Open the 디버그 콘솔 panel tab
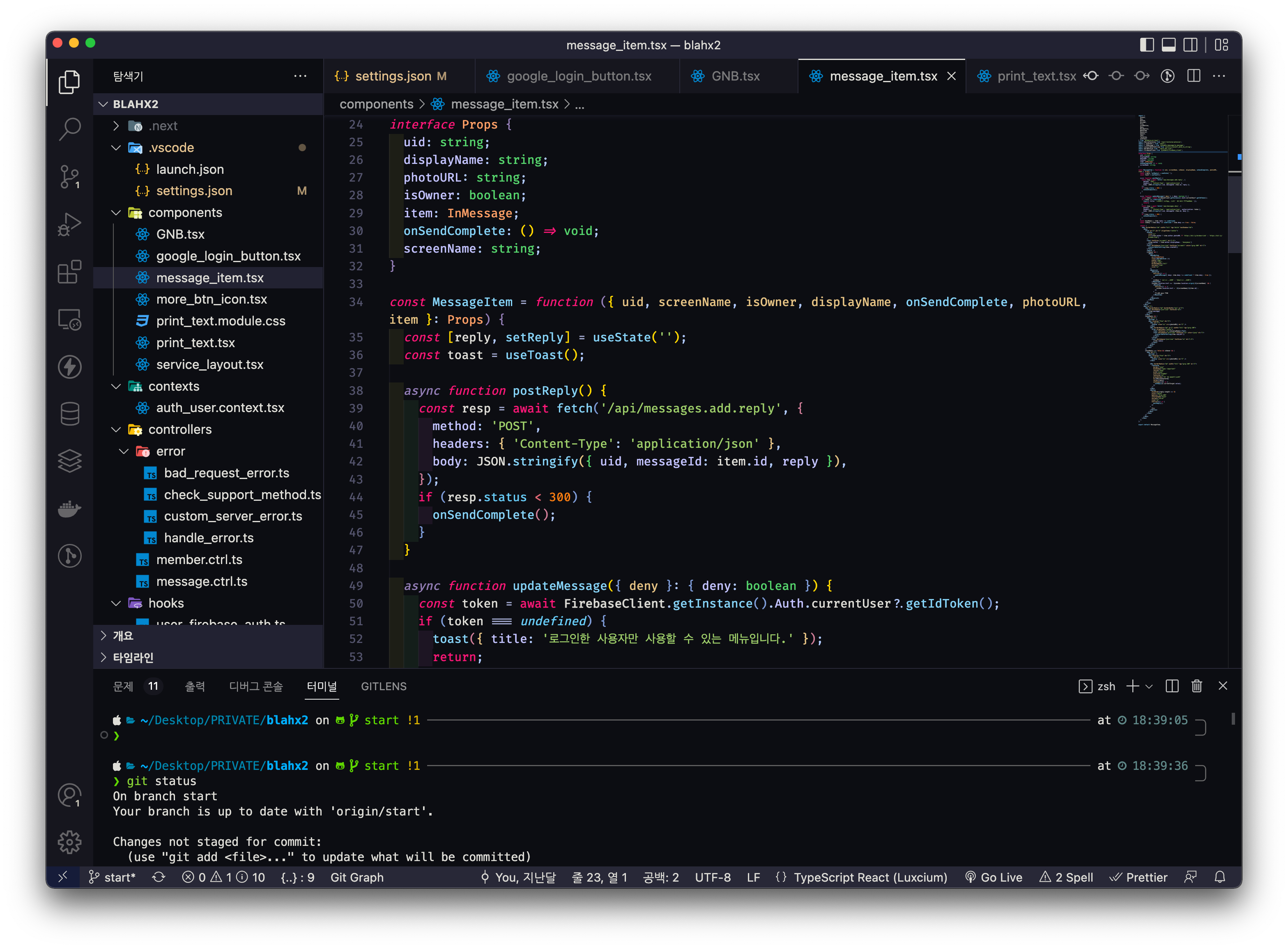1288x949 pixels. tap(255, 686)
